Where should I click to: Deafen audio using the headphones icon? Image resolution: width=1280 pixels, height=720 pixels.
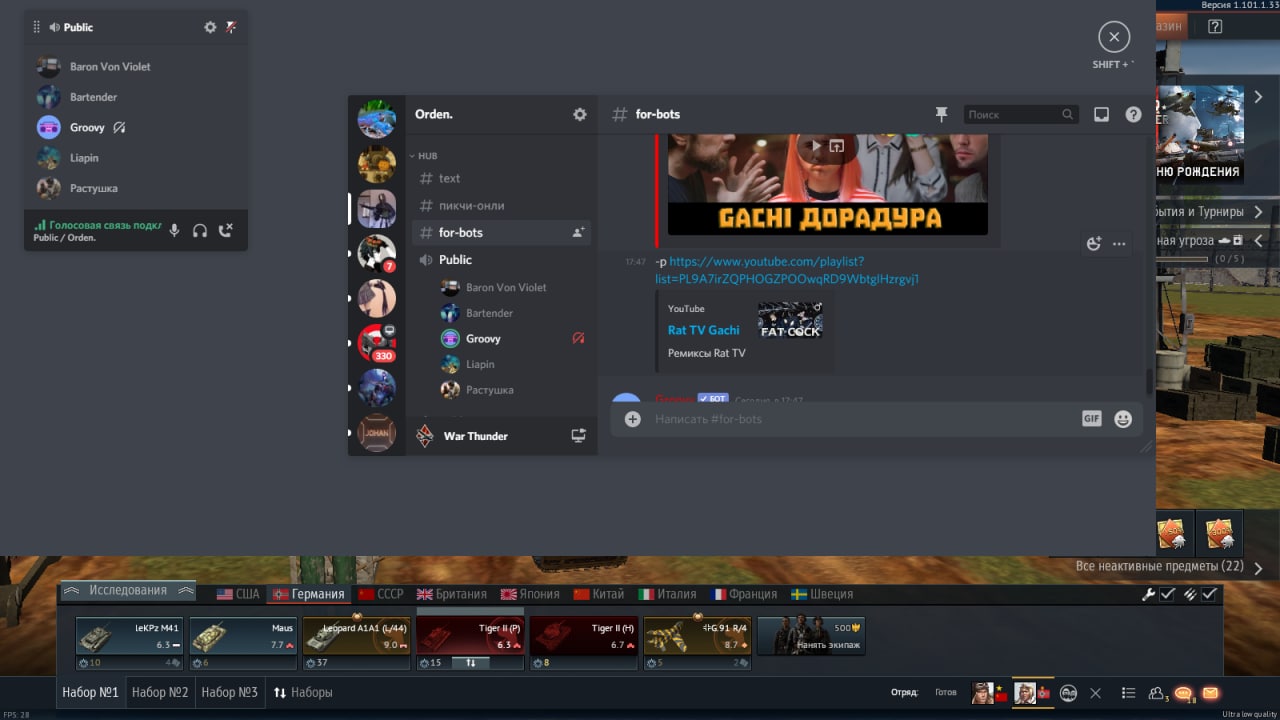(200, 231)
